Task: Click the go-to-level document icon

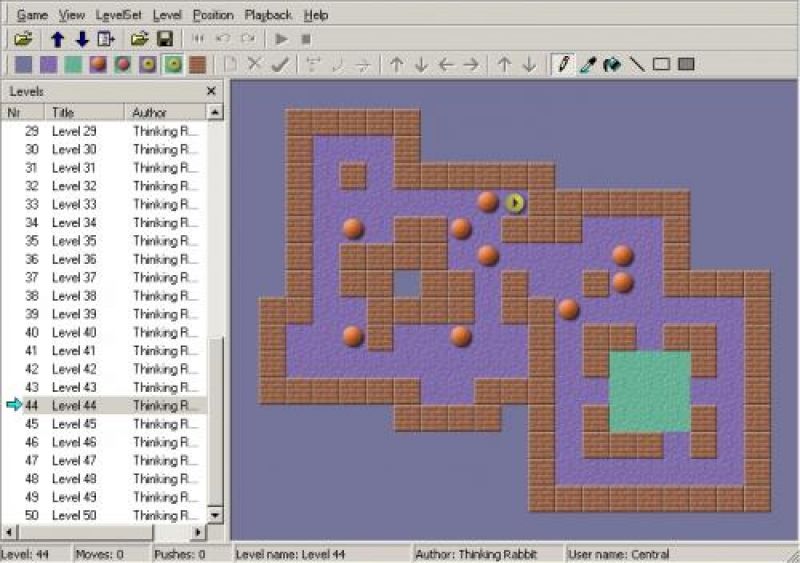Action: (x=106, y=39)
